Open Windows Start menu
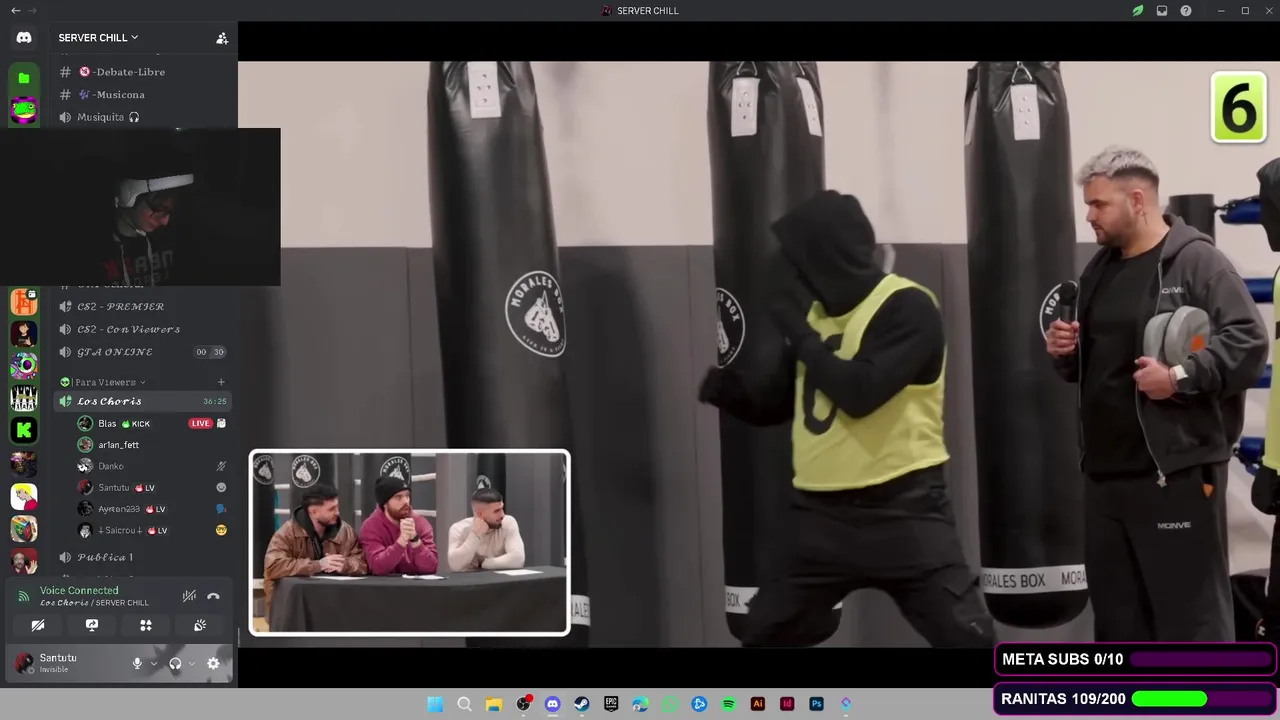 coord(435,704)
